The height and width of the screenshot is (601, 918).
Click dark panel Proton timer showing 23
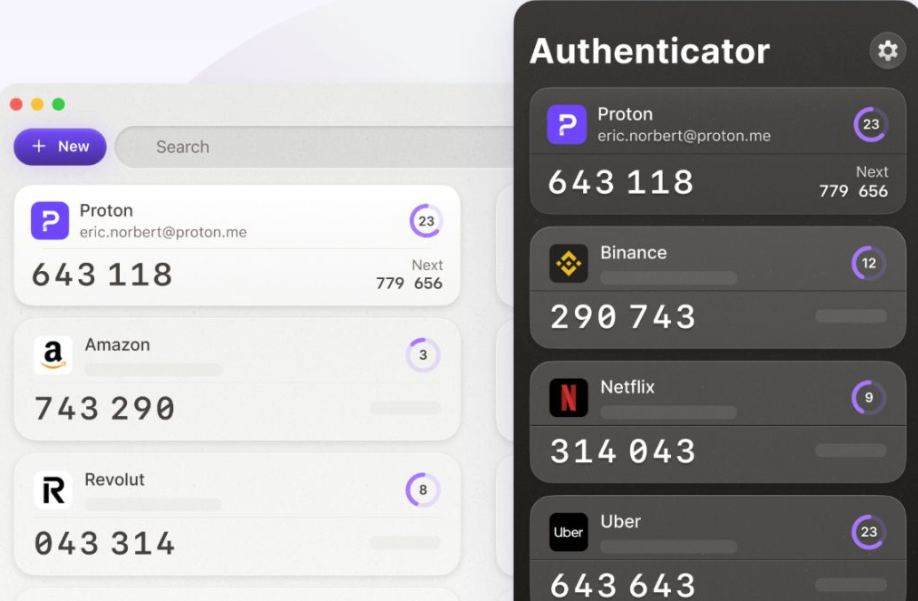tap(871, 124)
